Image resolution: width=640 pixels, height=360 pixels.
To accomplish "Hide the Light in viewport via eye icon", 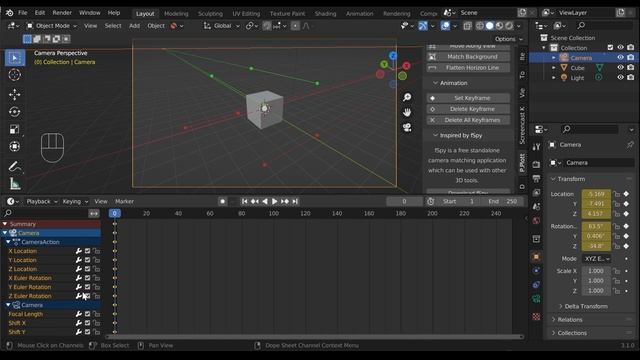I will [x=620, y=77].
